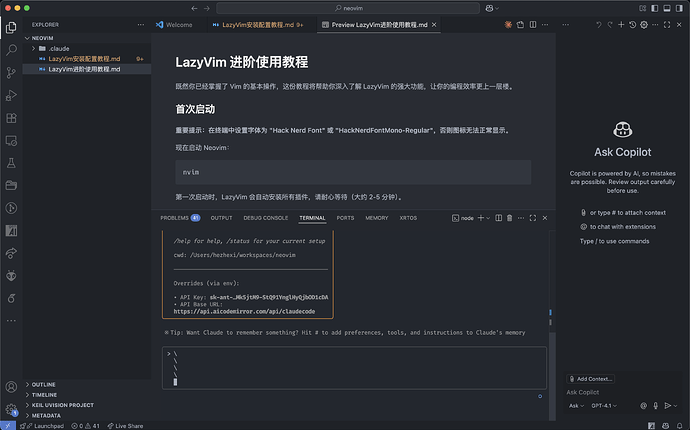Screen dimensions: 690x430
Task: Open Copilot chat settings gear
Action: click(x=644, y=25)
